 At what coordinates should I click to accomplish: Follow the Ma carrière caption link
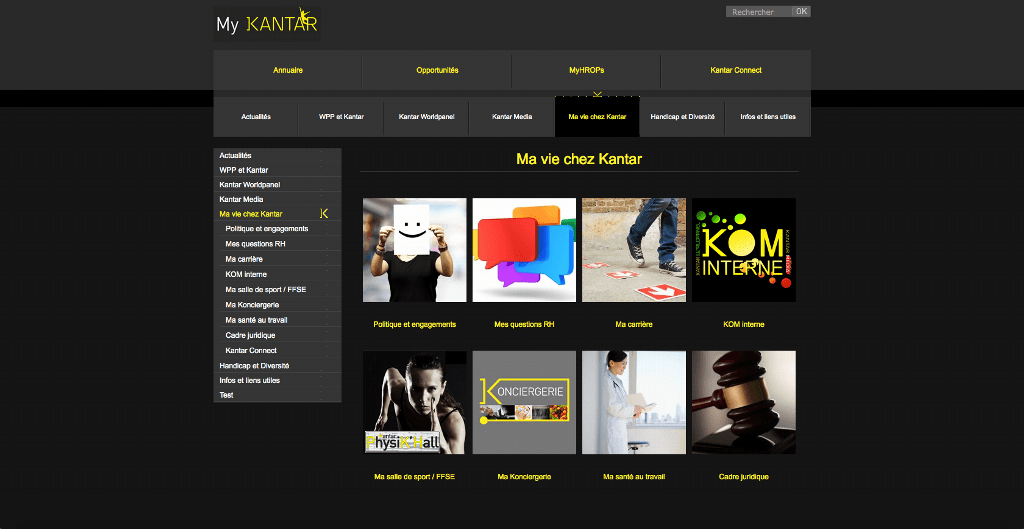[634, 325]
